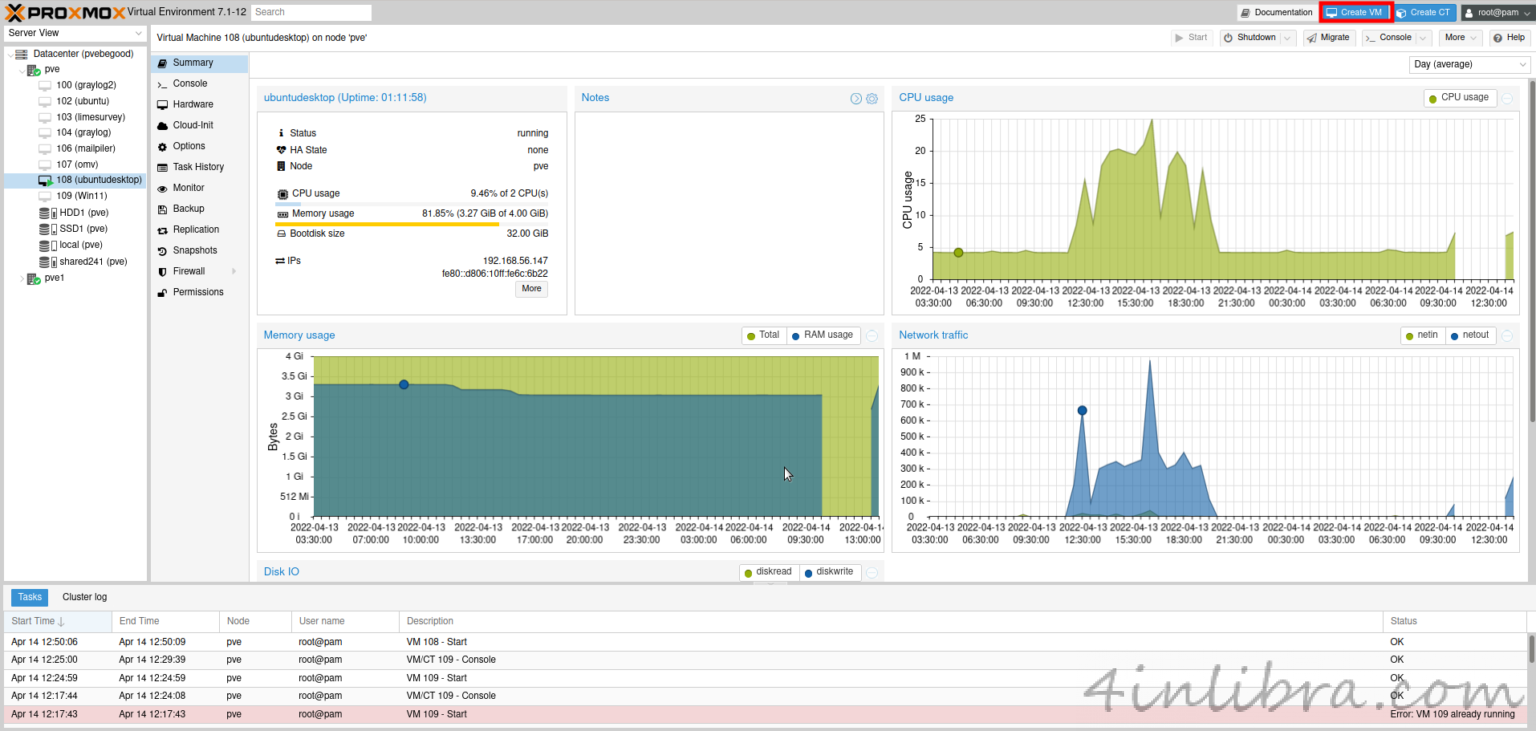Image resolution: width=1536 pixels, height=731 pixels.
Task: Click the Search input field
Action: click(310, 12)
